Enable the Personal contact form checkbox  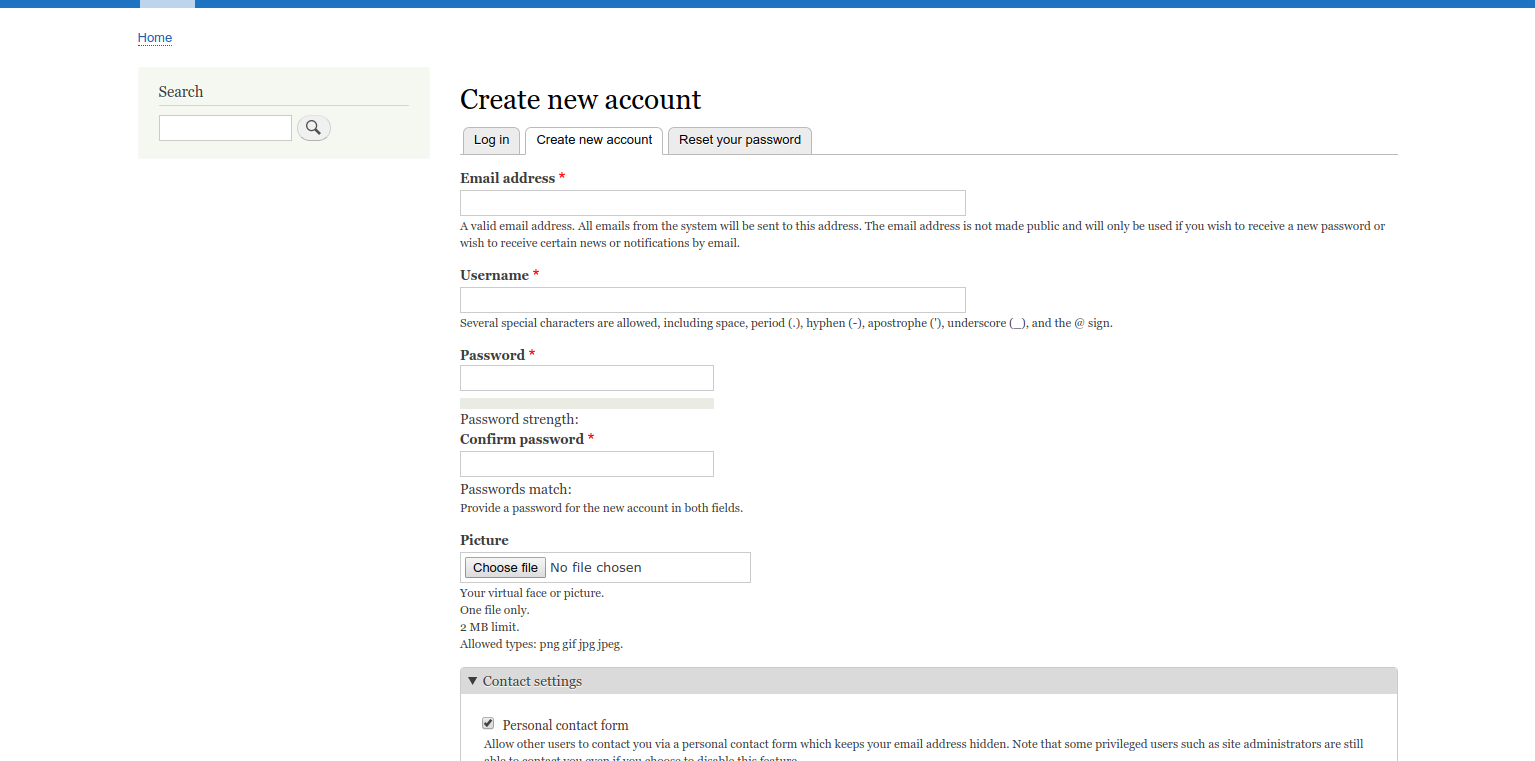(487, 723)
